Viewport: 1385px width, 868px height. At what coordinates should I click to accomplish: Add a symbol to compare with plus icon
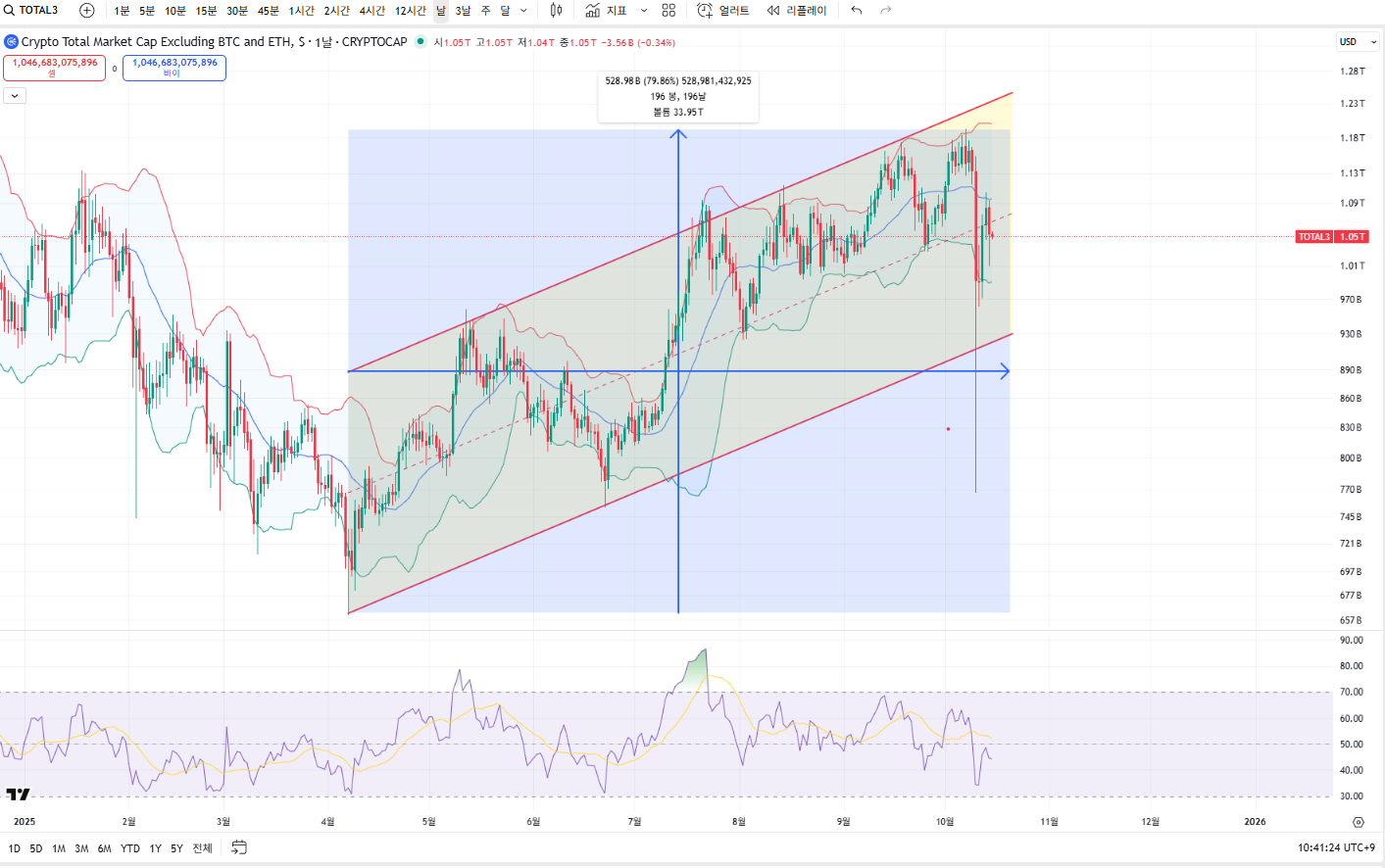87,11
